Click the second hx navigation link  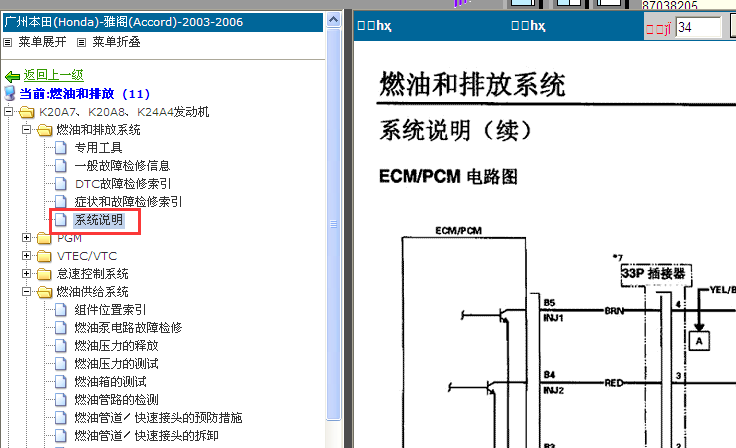tap(528, 26)
